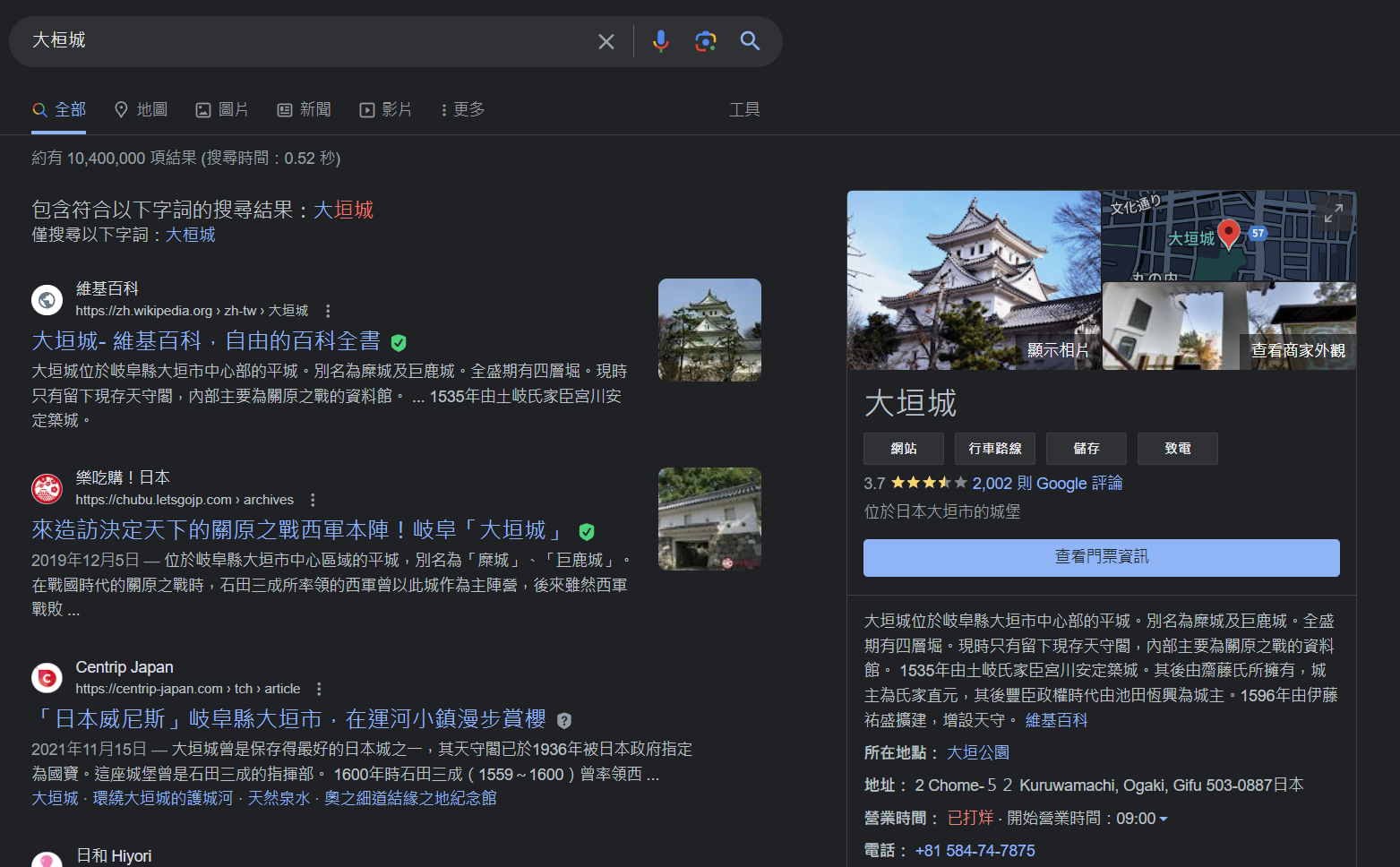Open the corrected search term 大垣城 link

[343, 210]
